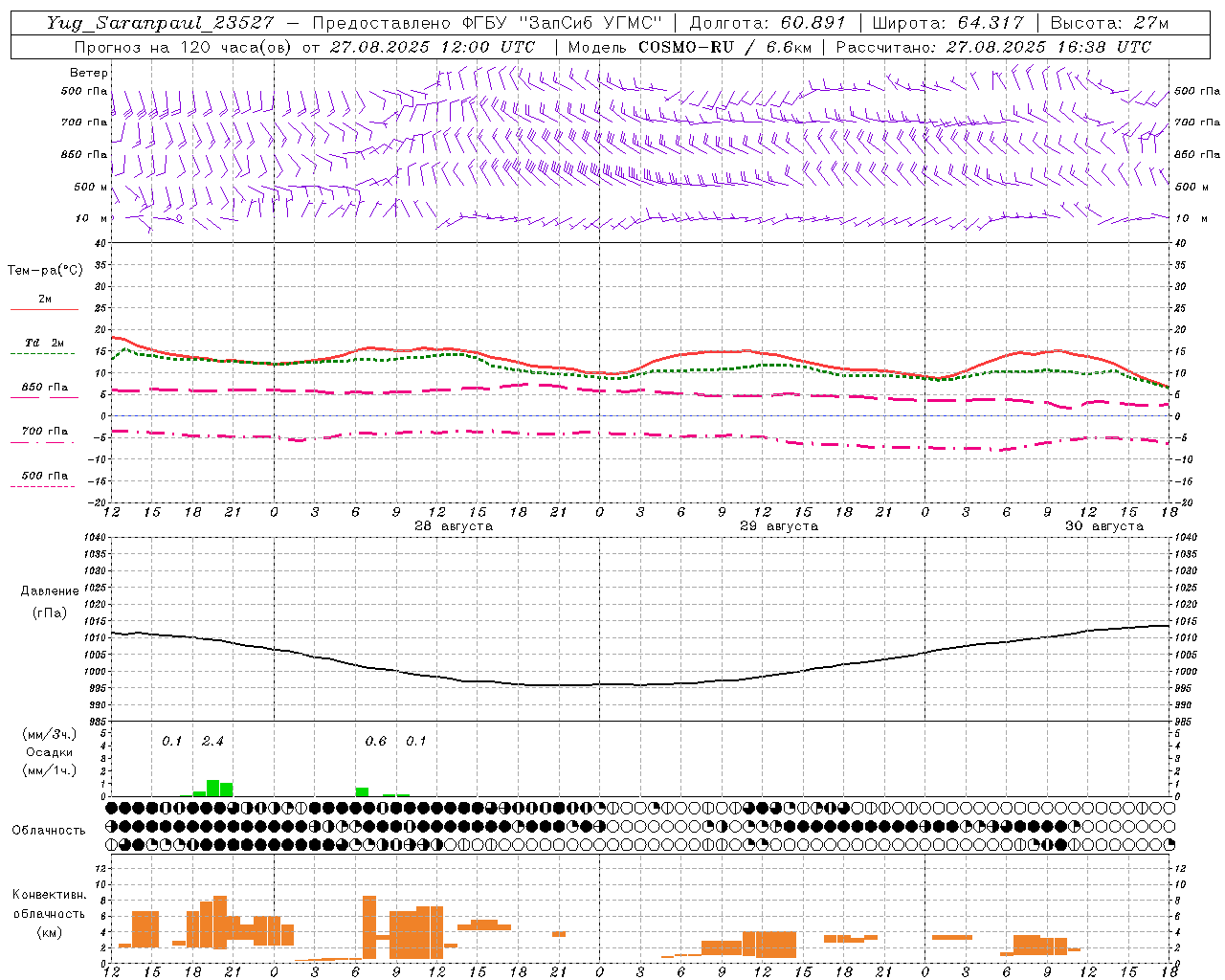Click the 29 августа date label

tap(779, 526)
